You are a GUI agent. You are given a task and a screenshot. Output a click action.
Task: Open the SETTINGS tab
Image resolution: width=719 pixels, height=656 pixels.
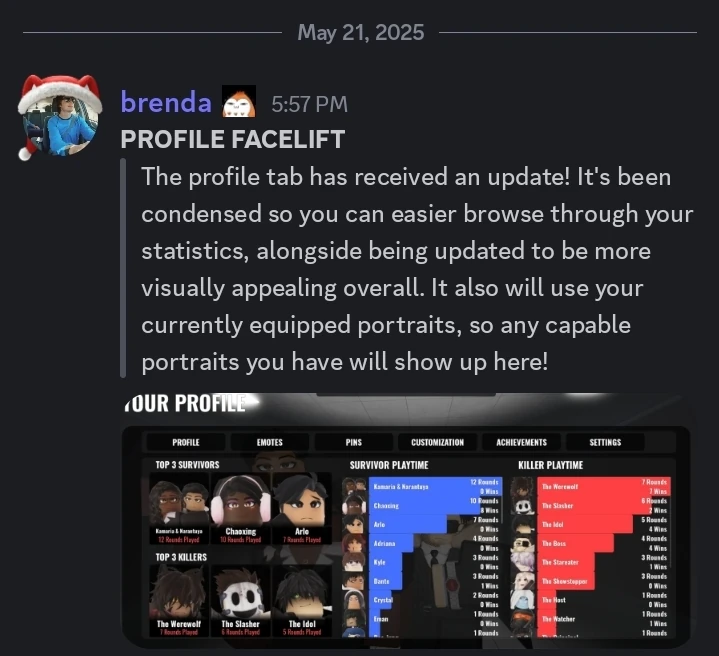[x=605, y=442]
